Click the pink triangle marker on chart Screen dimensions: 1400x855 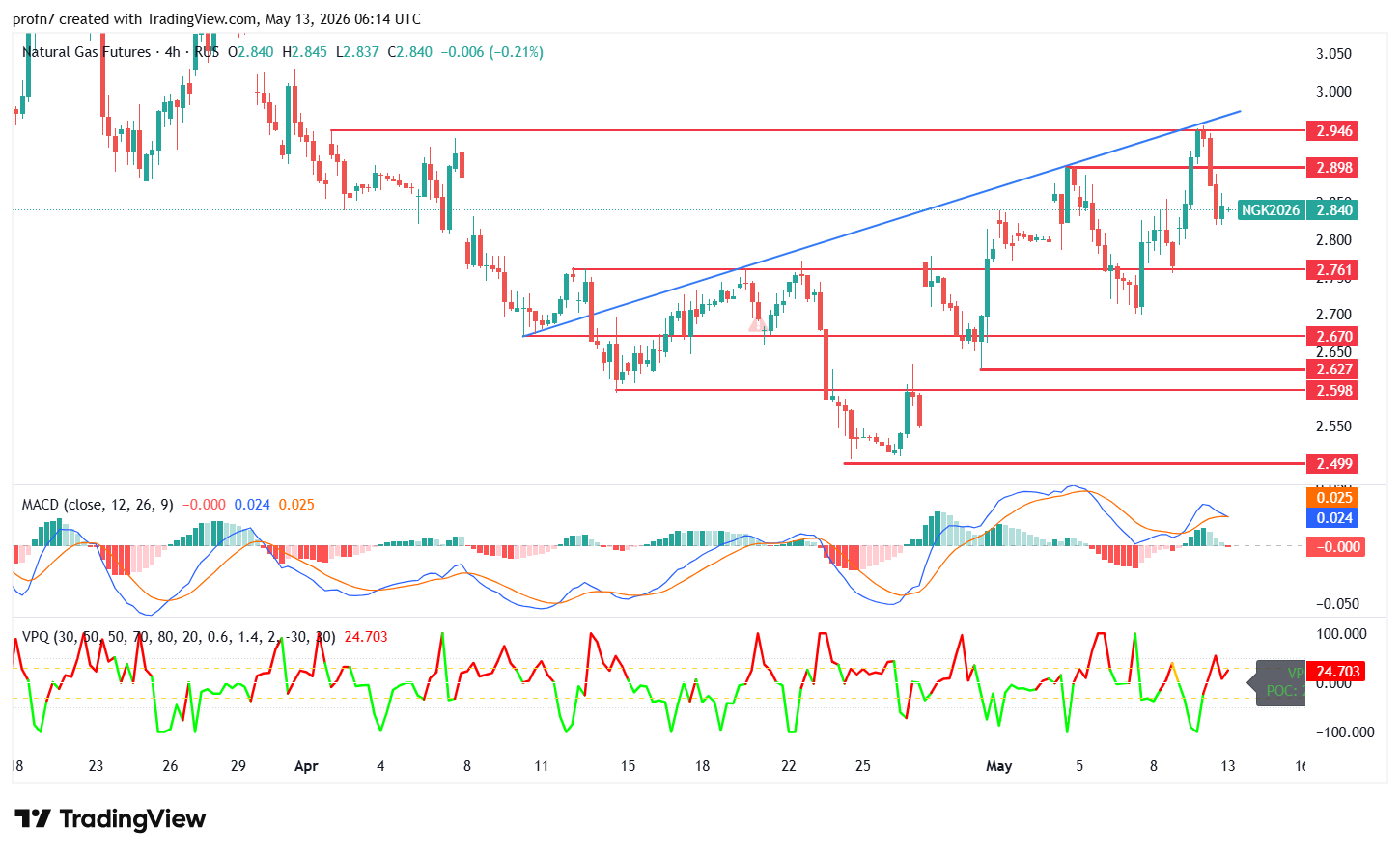click(757, 324)
